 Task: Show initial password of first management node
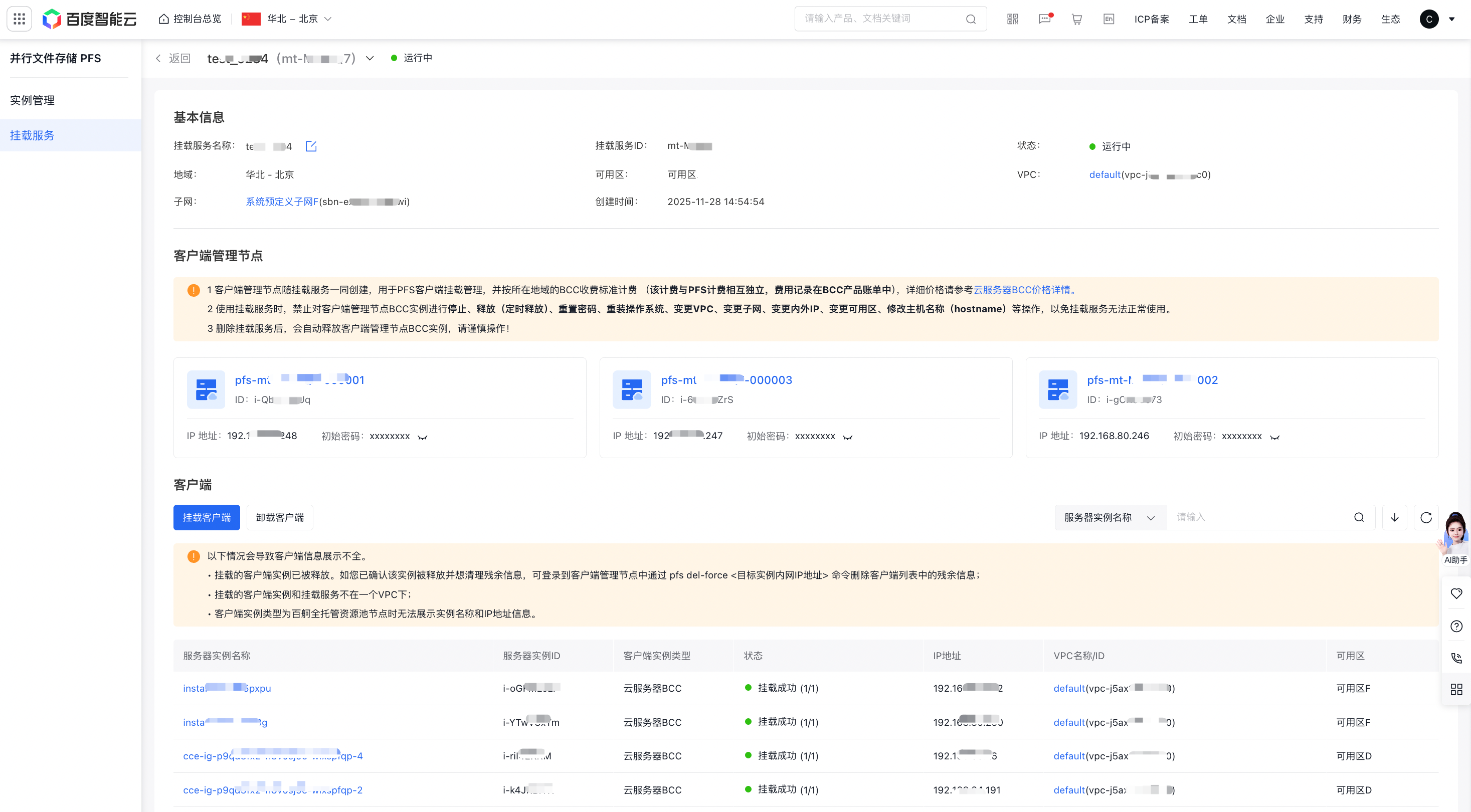pyautogui.click(x=422, y=437)
